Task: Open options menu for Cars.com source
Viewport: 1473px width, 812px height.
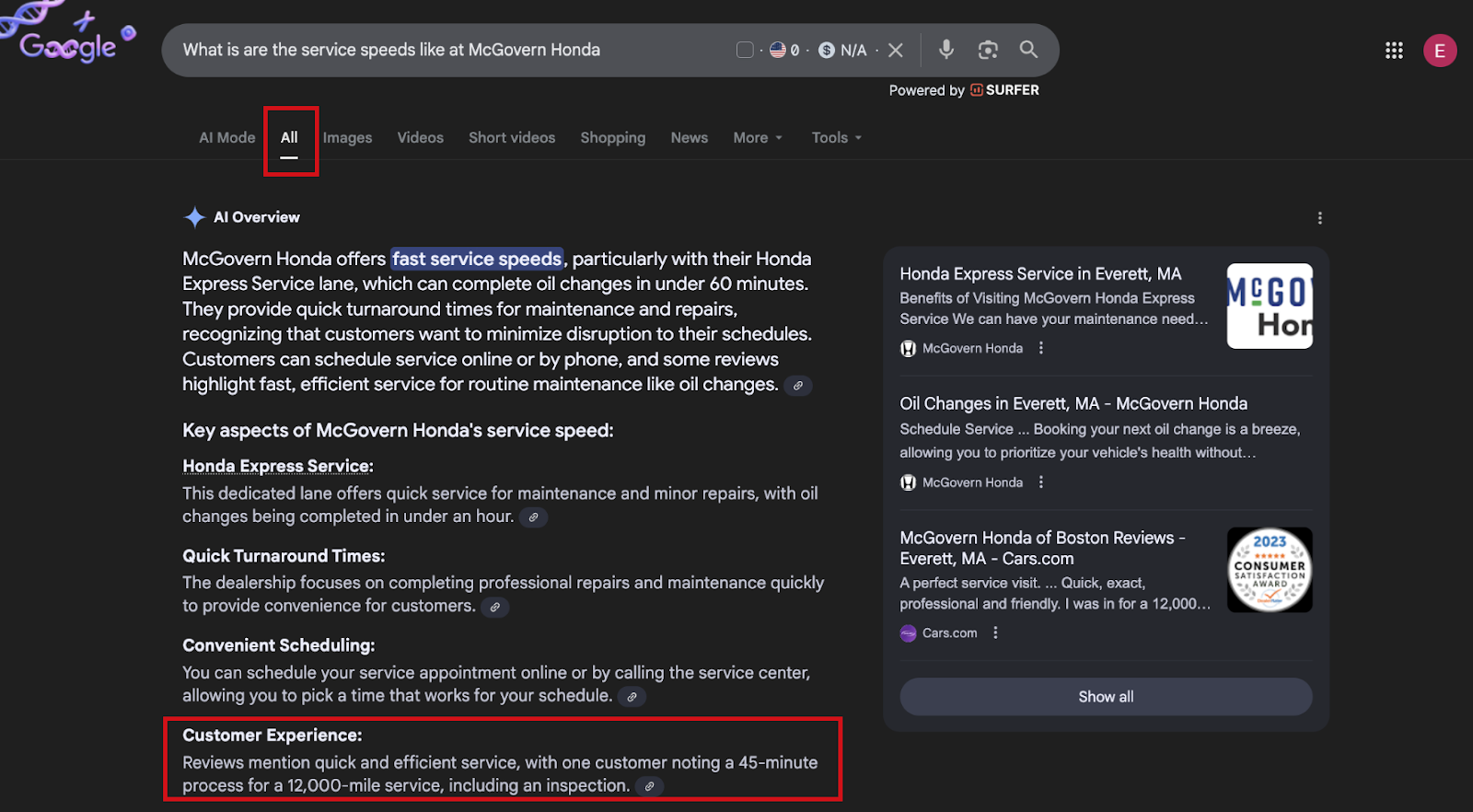Action: pos(995,633)
